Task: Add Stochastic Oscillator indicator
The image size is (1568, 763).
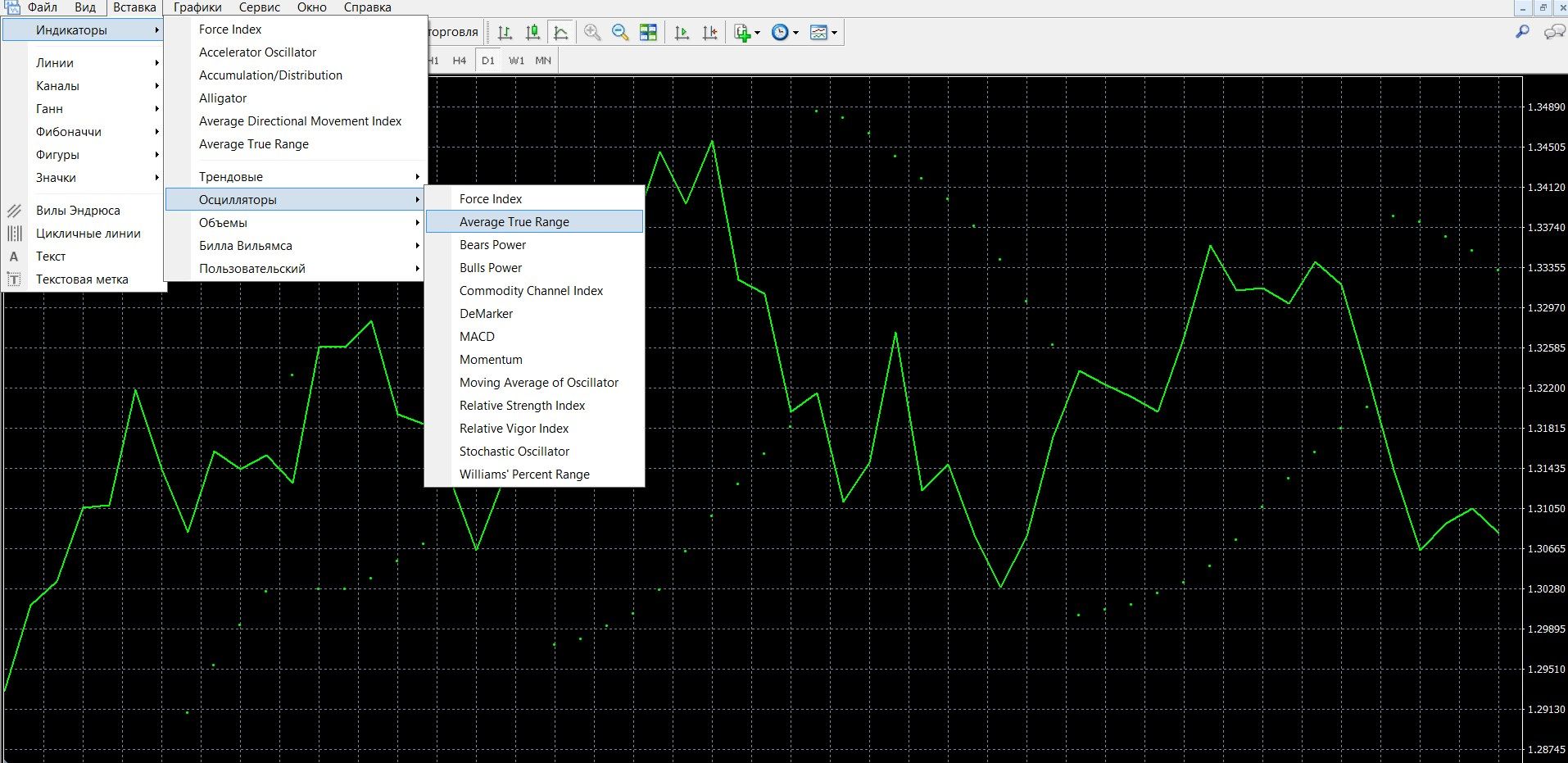Action: pyautogui.click(x=535, y=452)
